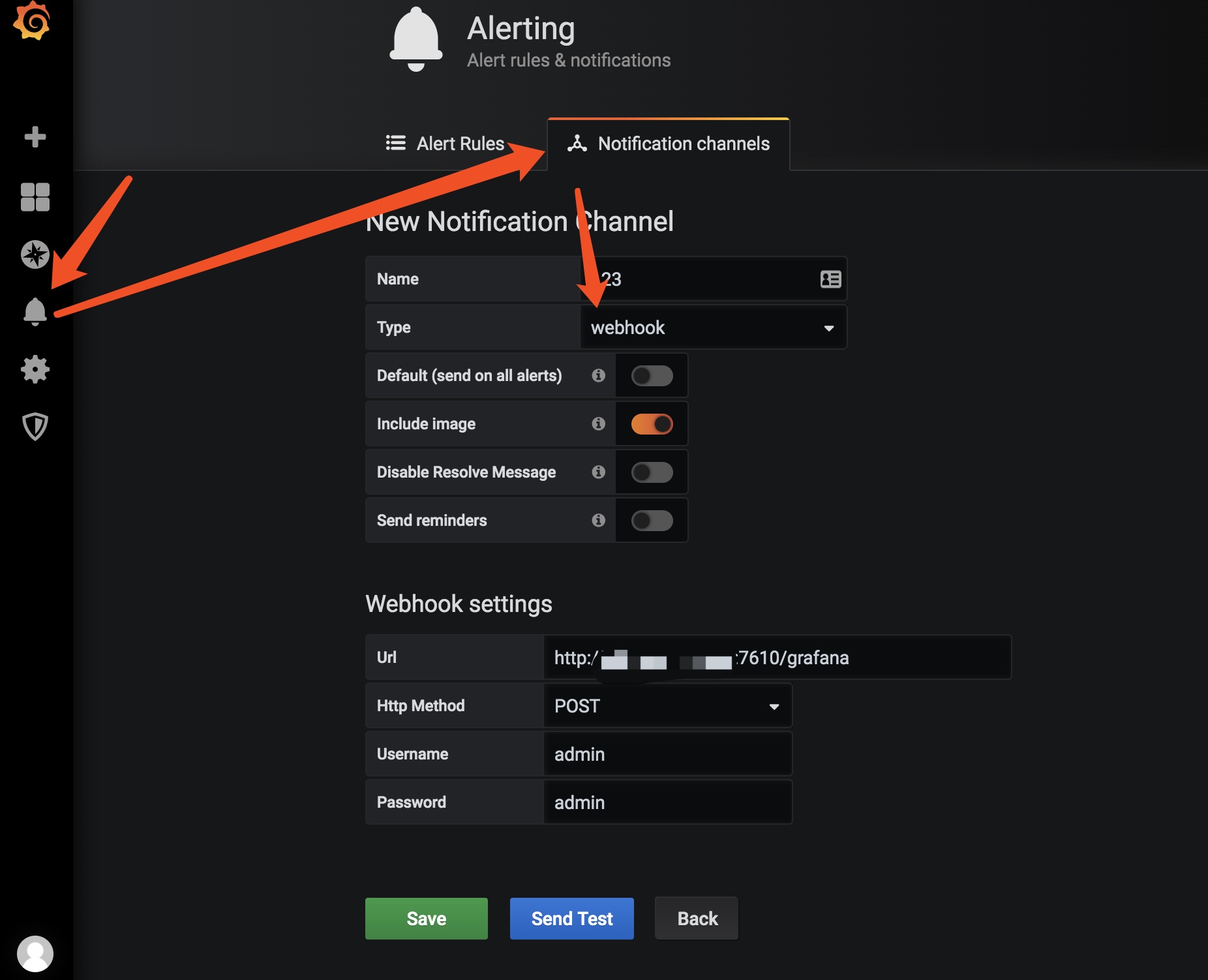
Task: Focus the Password field containing admin
Action: [x=668, y=803]
